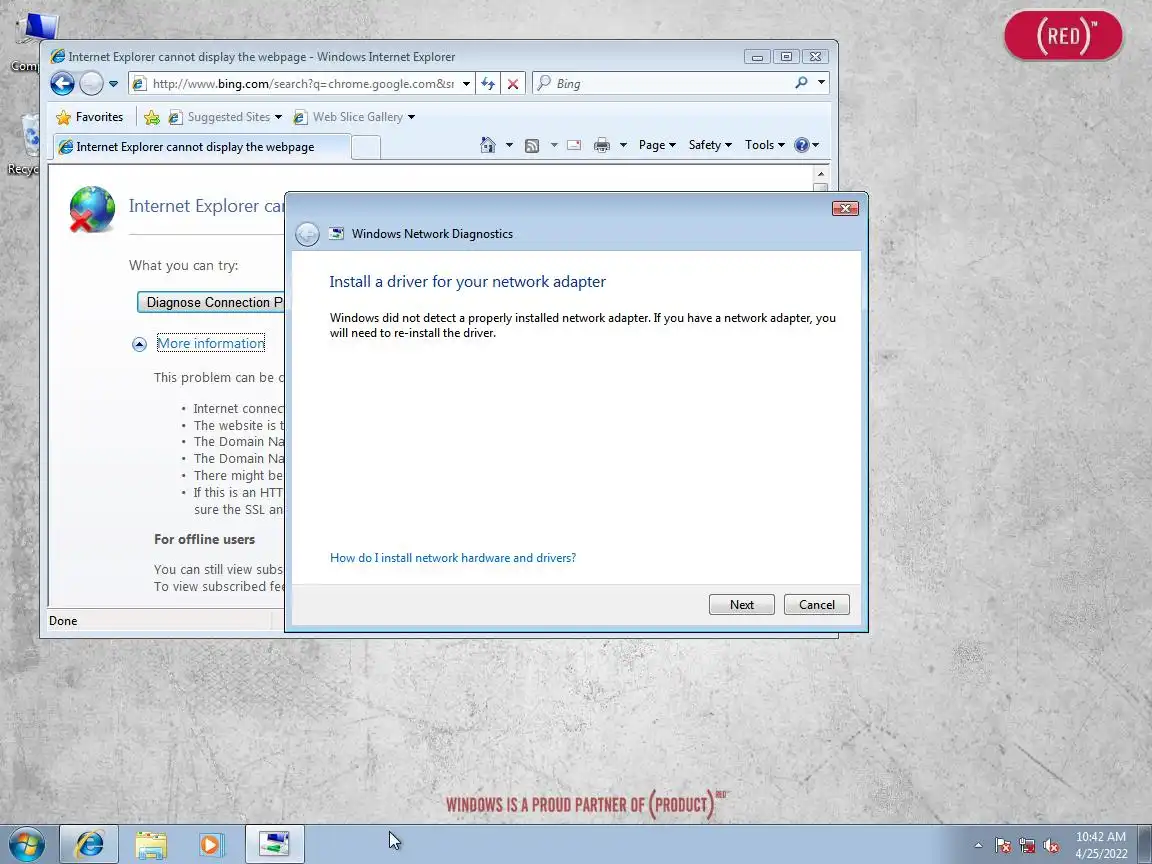Open a new blank tab
Viewport: 1152px width, 864px height.
(x=366, y=148)
